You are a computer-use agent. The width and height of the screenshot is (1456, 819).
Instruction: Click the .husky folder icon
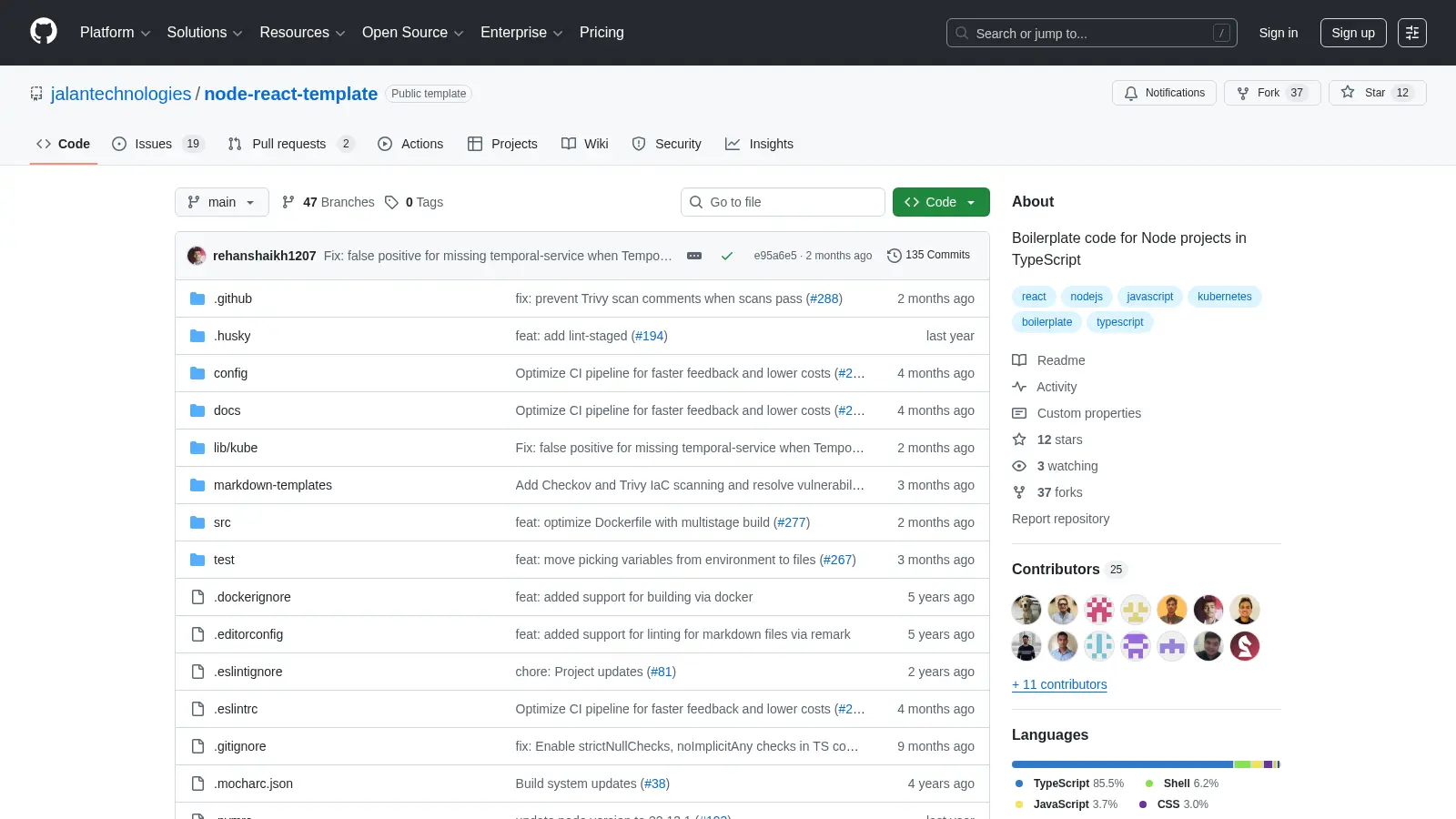click(x=197, y=336)
